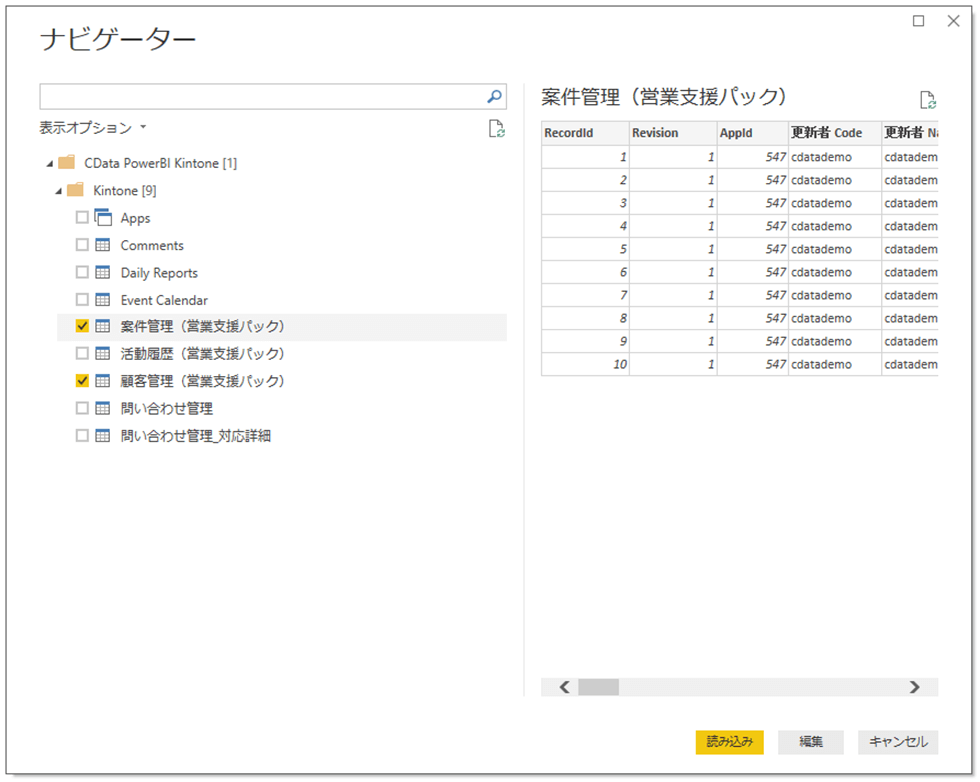The width and height of the screenshot is (980, 782).
Task: Check 活動履歴（営業支援パック）checkbox
Action: coord(82,353)
